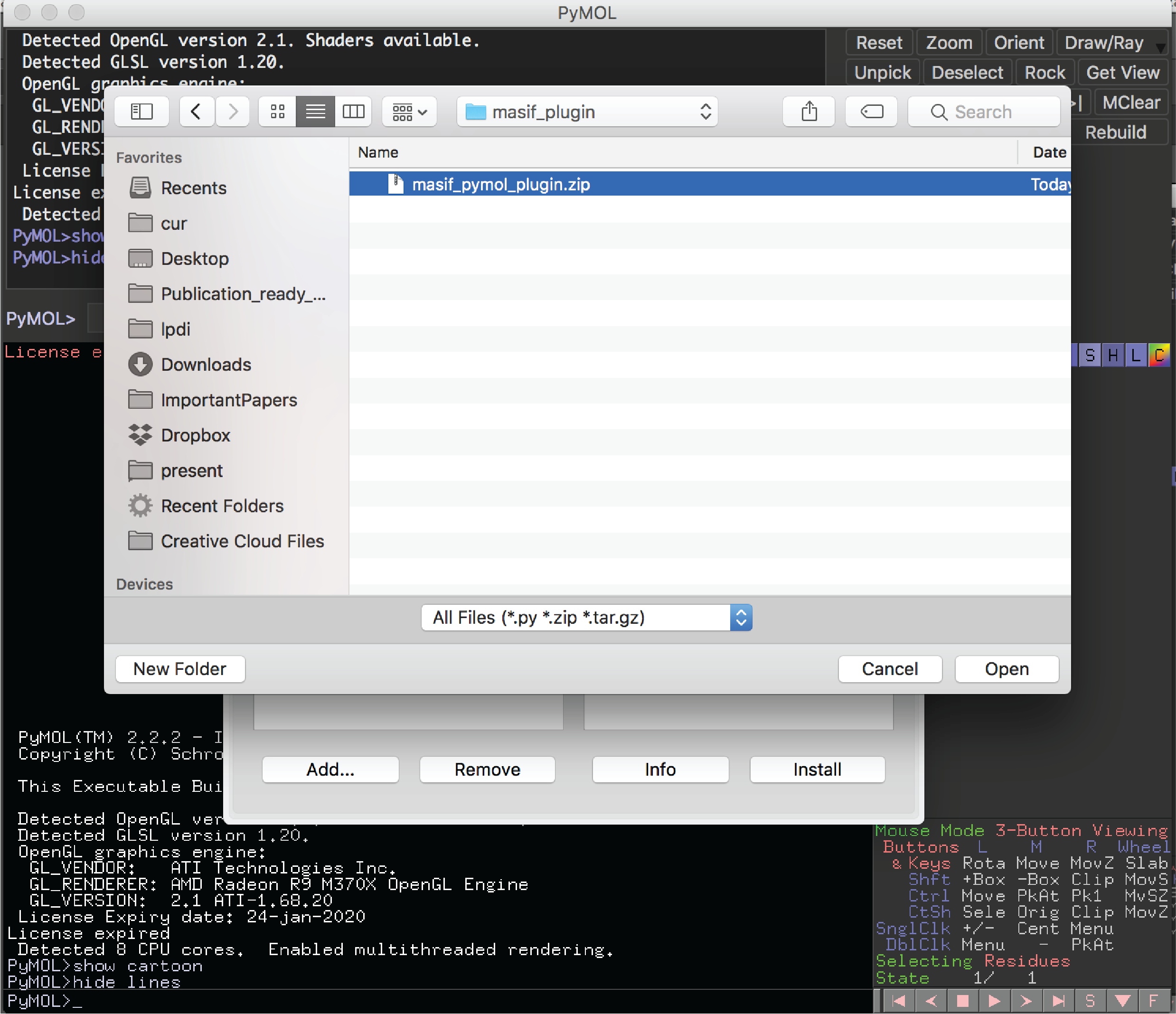Click the rainbow C color button

[x=1159, y=355]
